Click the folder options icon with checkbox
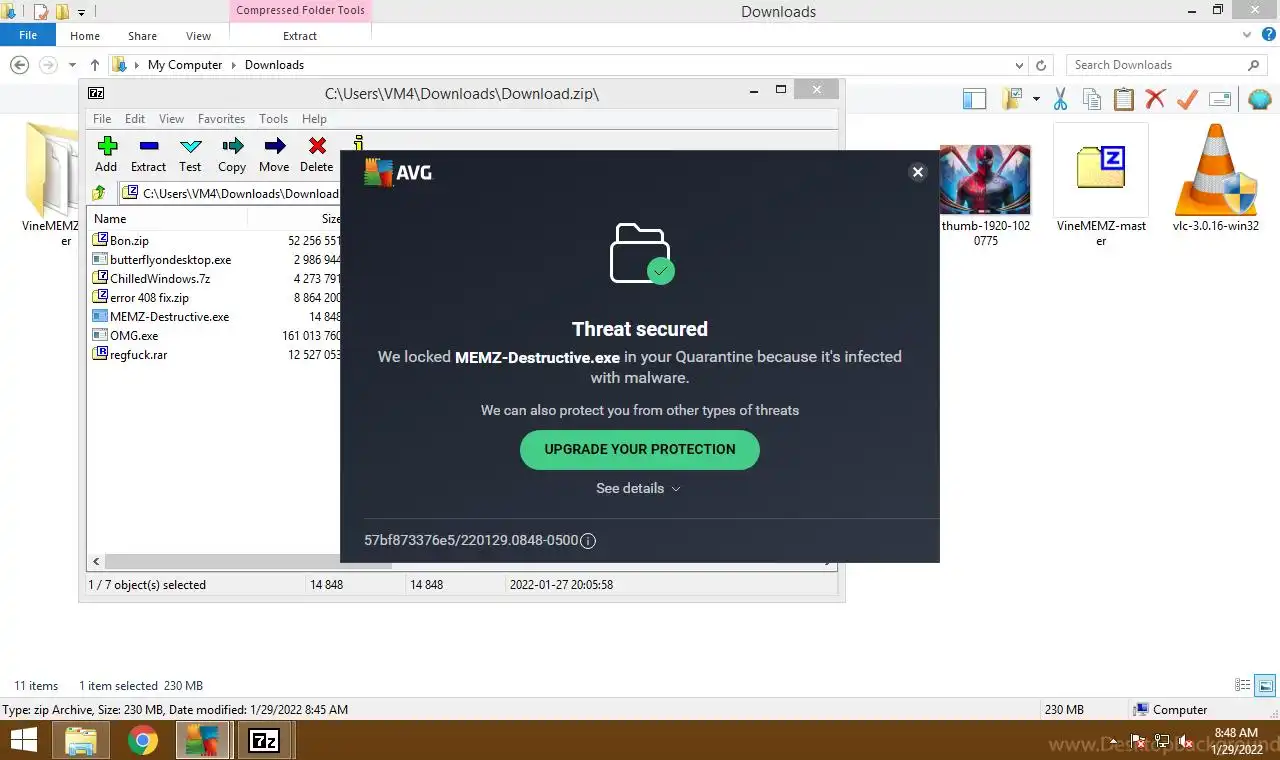Screen dimensions: 1280x760 1012,98
